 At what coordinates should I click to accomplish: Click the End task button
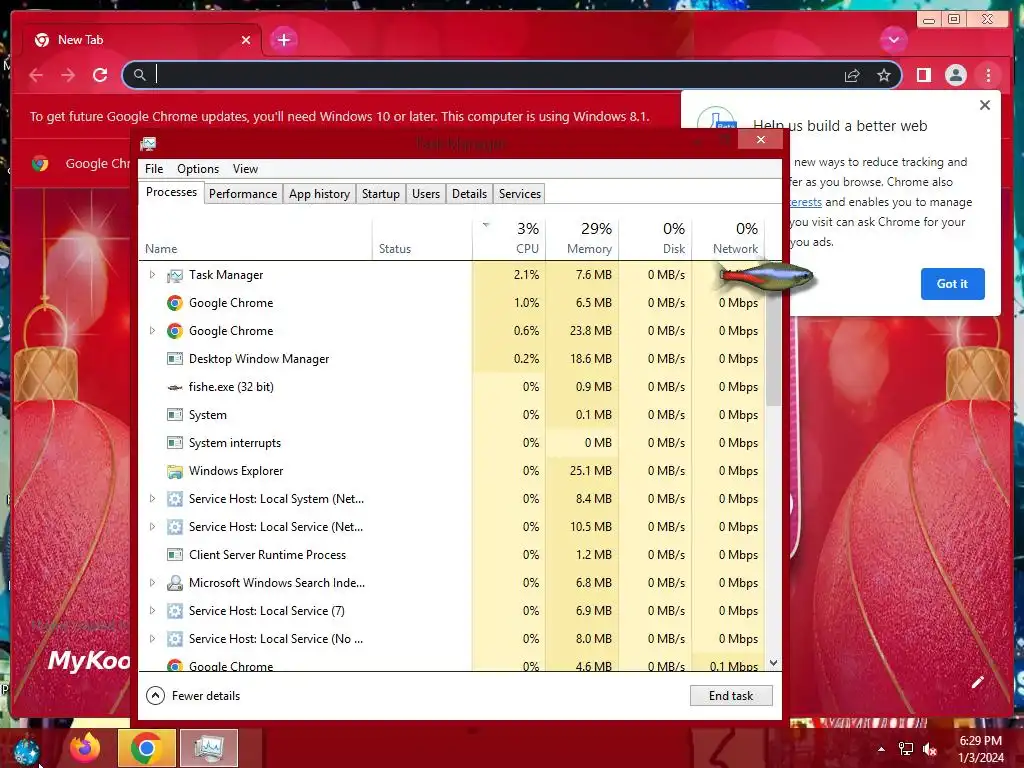coord(731,696)
